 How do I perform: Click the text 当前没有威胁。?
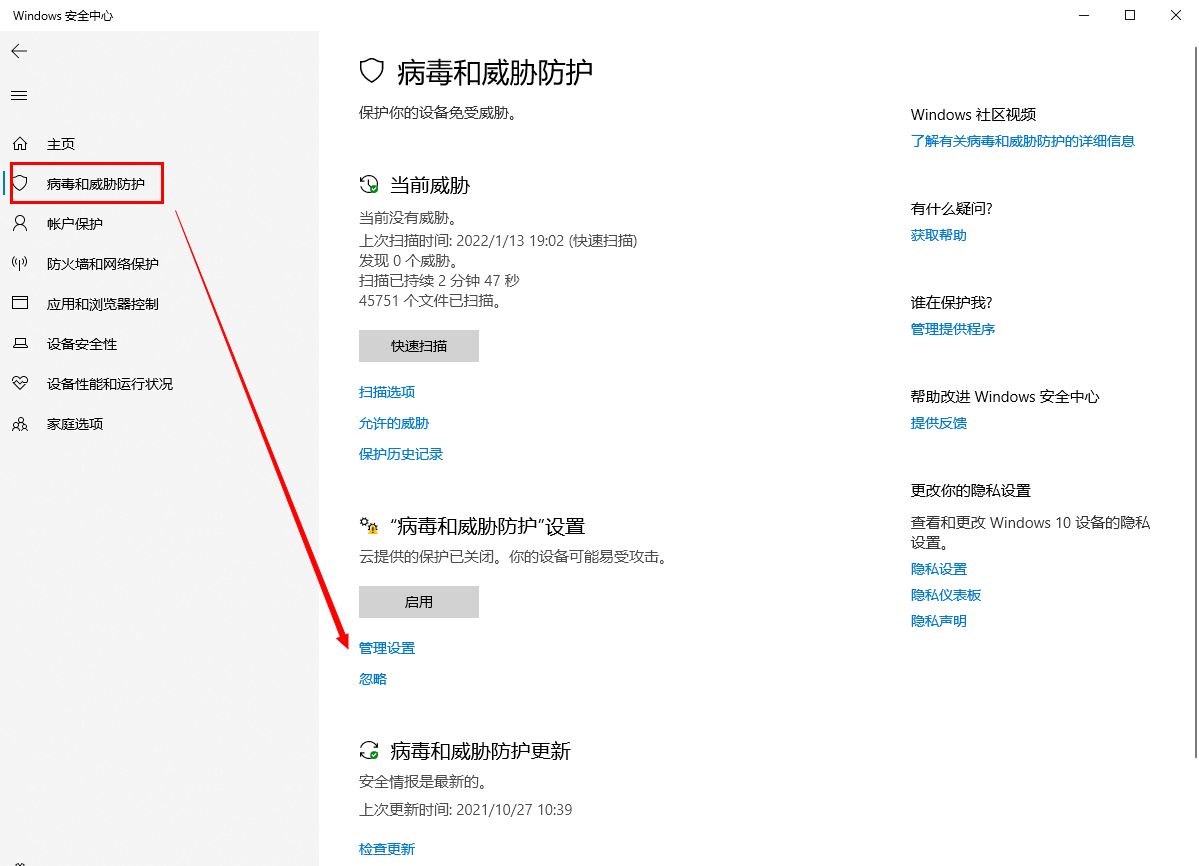(x=408, y=218)
